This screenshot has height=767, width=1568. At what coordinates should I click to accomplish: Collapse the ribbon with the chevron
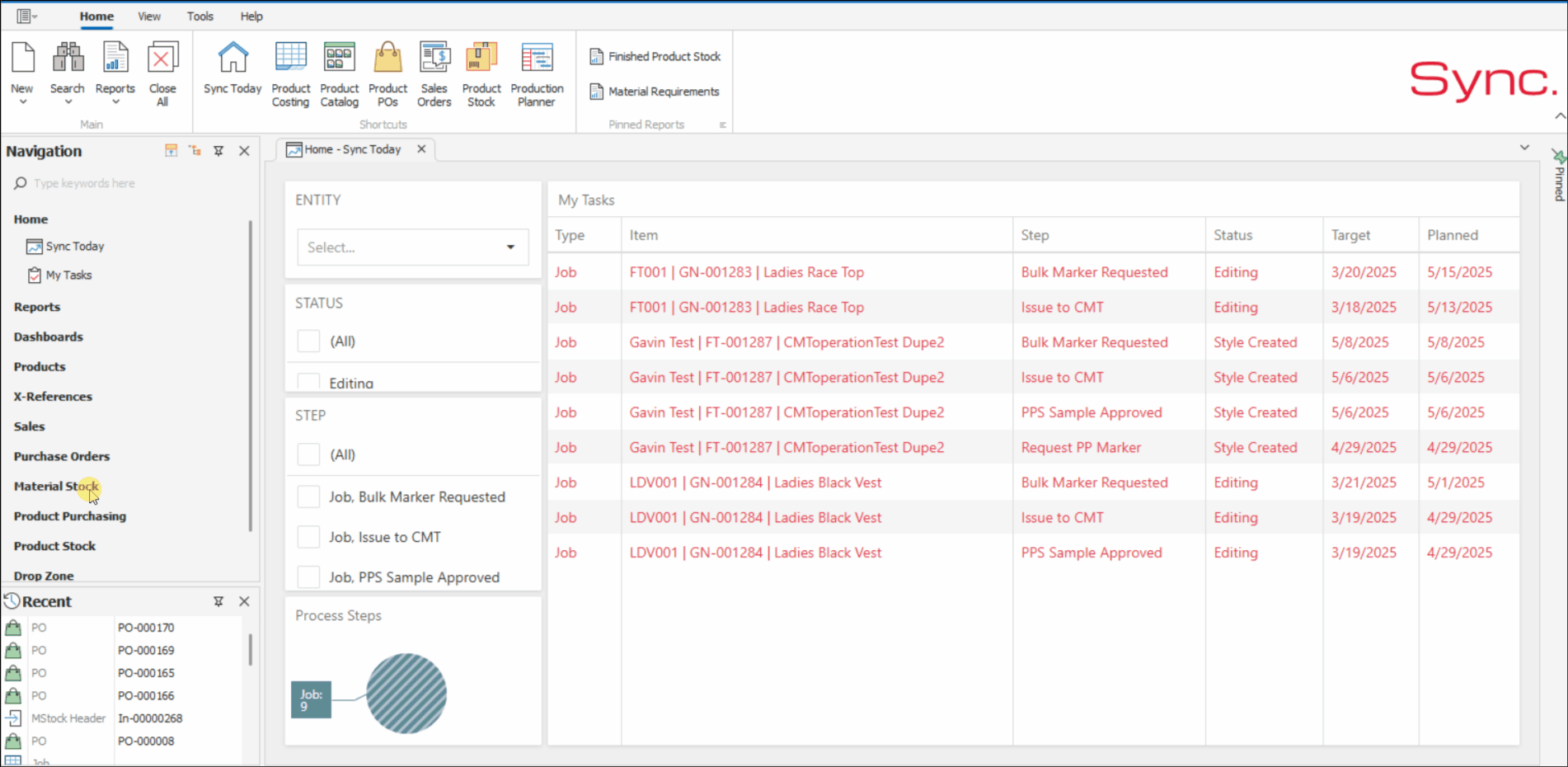point(1560,116)
